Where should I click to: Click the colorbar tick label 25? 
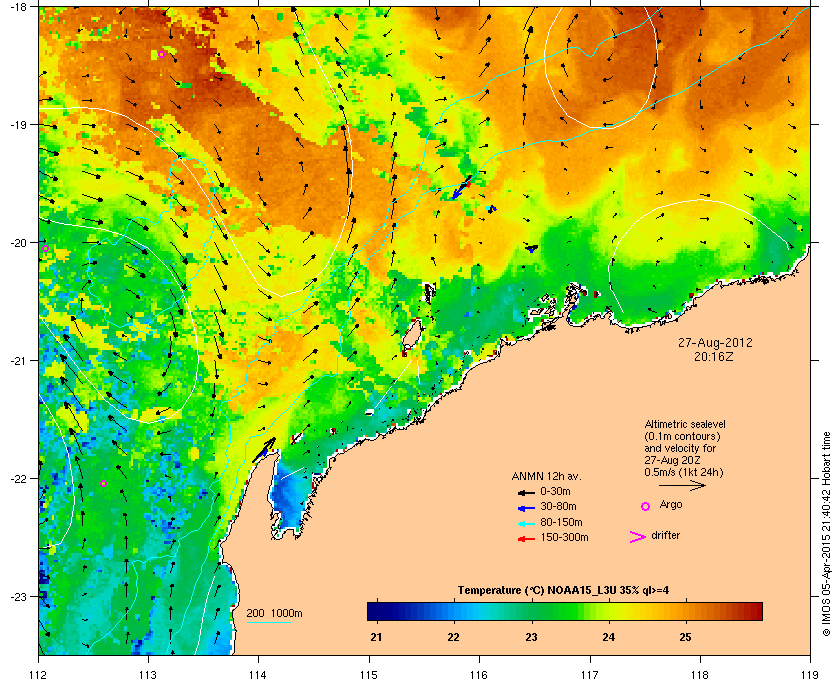(x=685, y=637)
